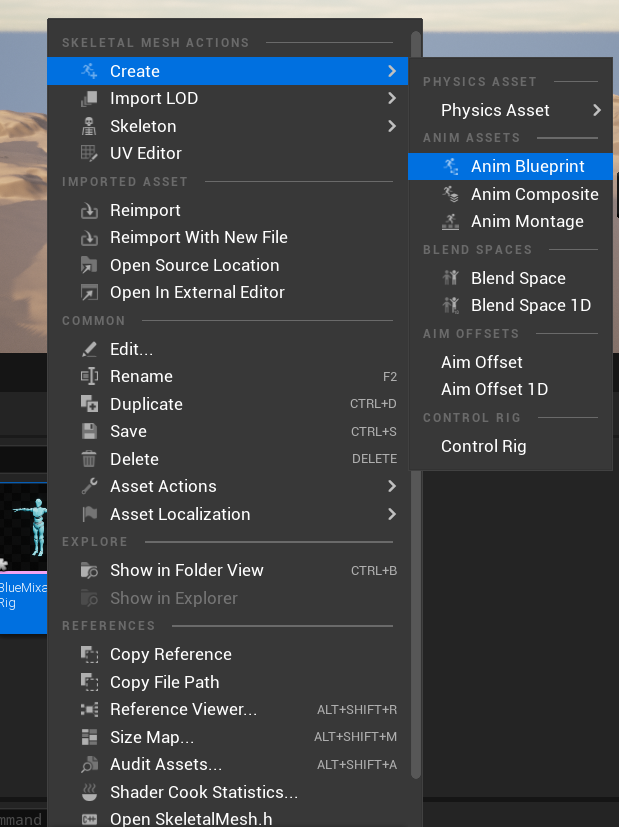This screenshot has height=827, width=619.
Task: Click the floppy disk Save icon
Action: tap(89, 431)
